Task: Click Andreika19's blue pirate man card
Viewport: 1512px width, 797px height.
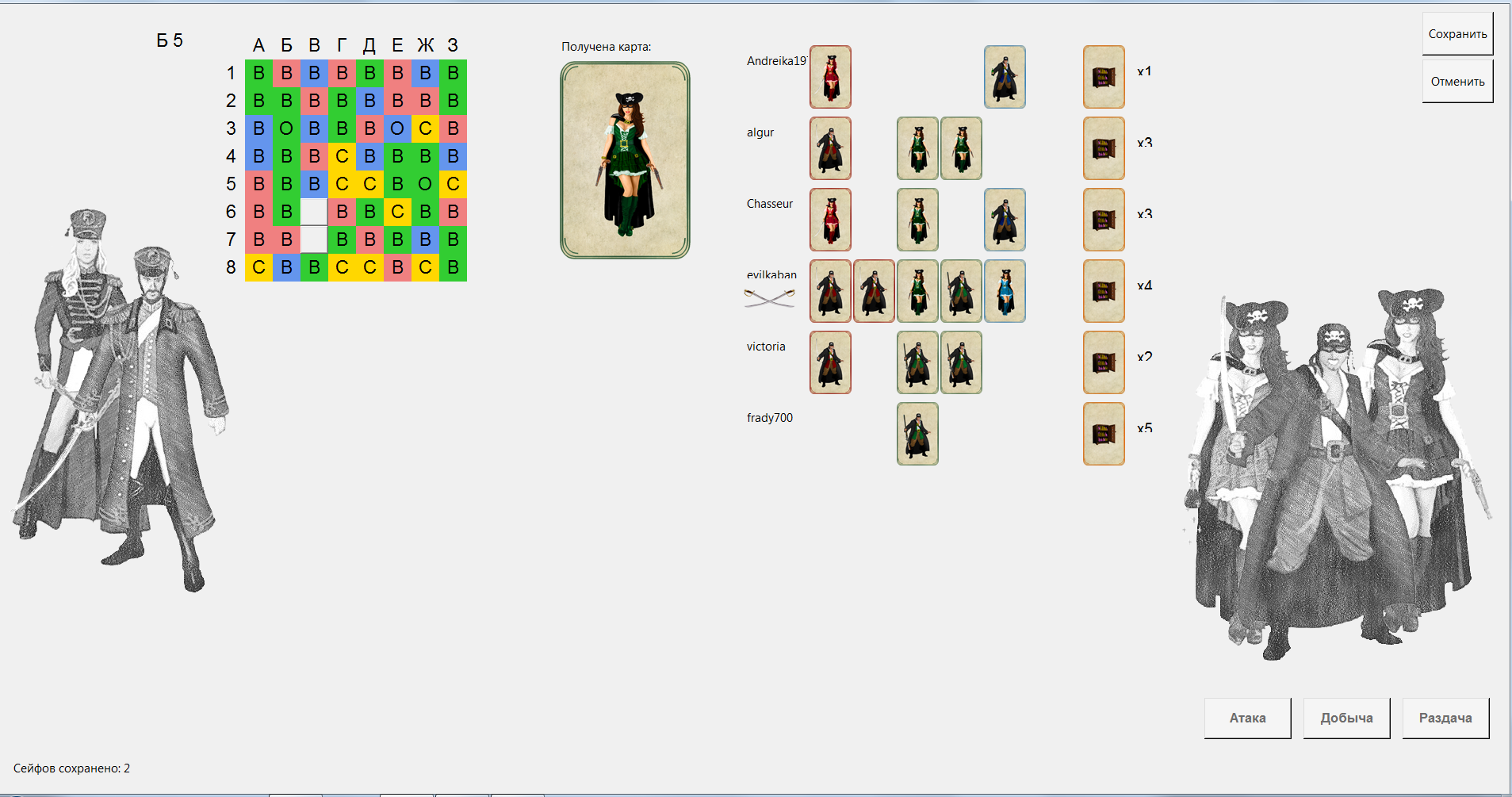Action: tap(1005, 77)
